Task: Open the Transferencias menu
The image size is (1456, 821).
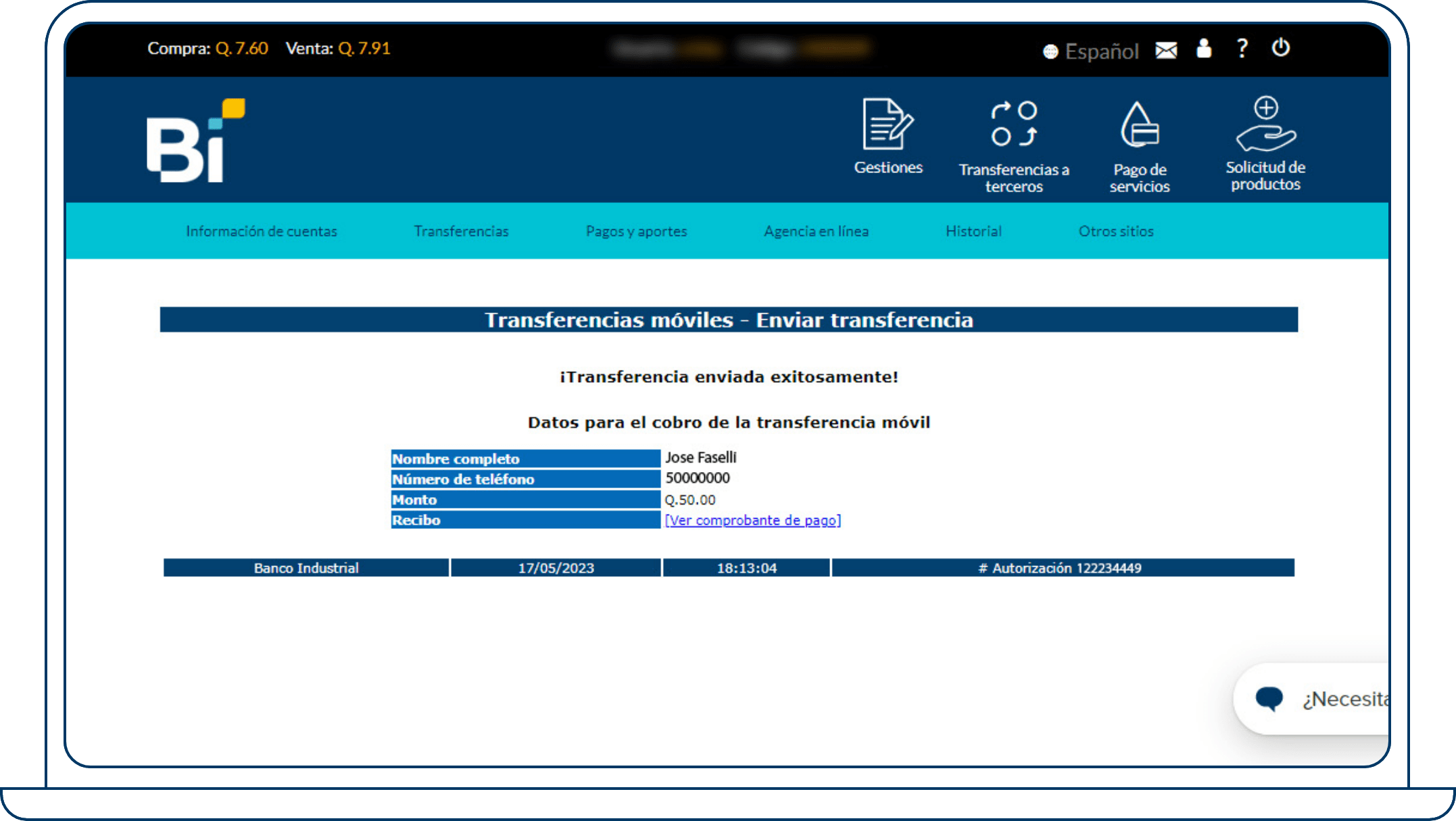Action: click(461, 231)
